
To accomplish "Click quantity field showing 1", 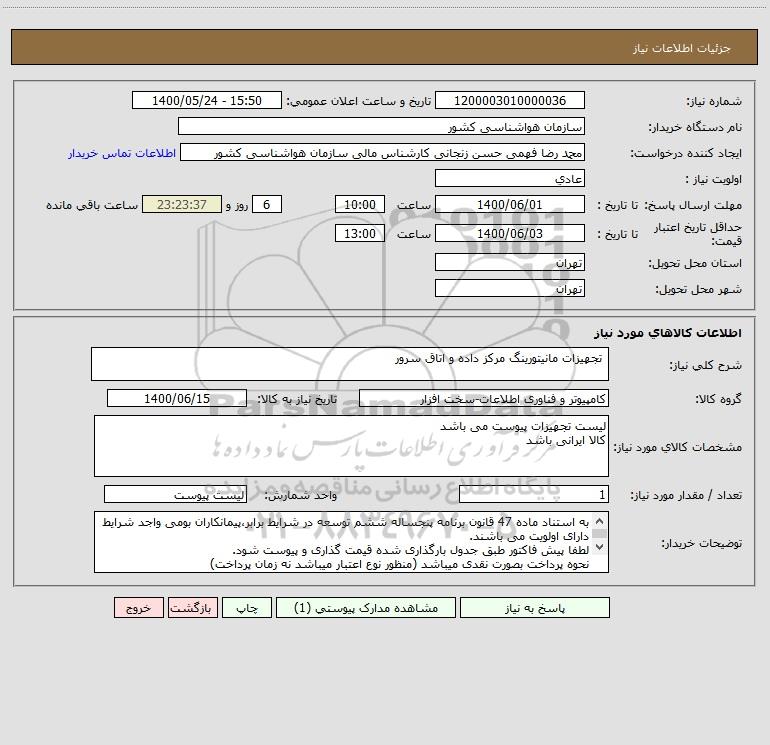I will 534,494.
